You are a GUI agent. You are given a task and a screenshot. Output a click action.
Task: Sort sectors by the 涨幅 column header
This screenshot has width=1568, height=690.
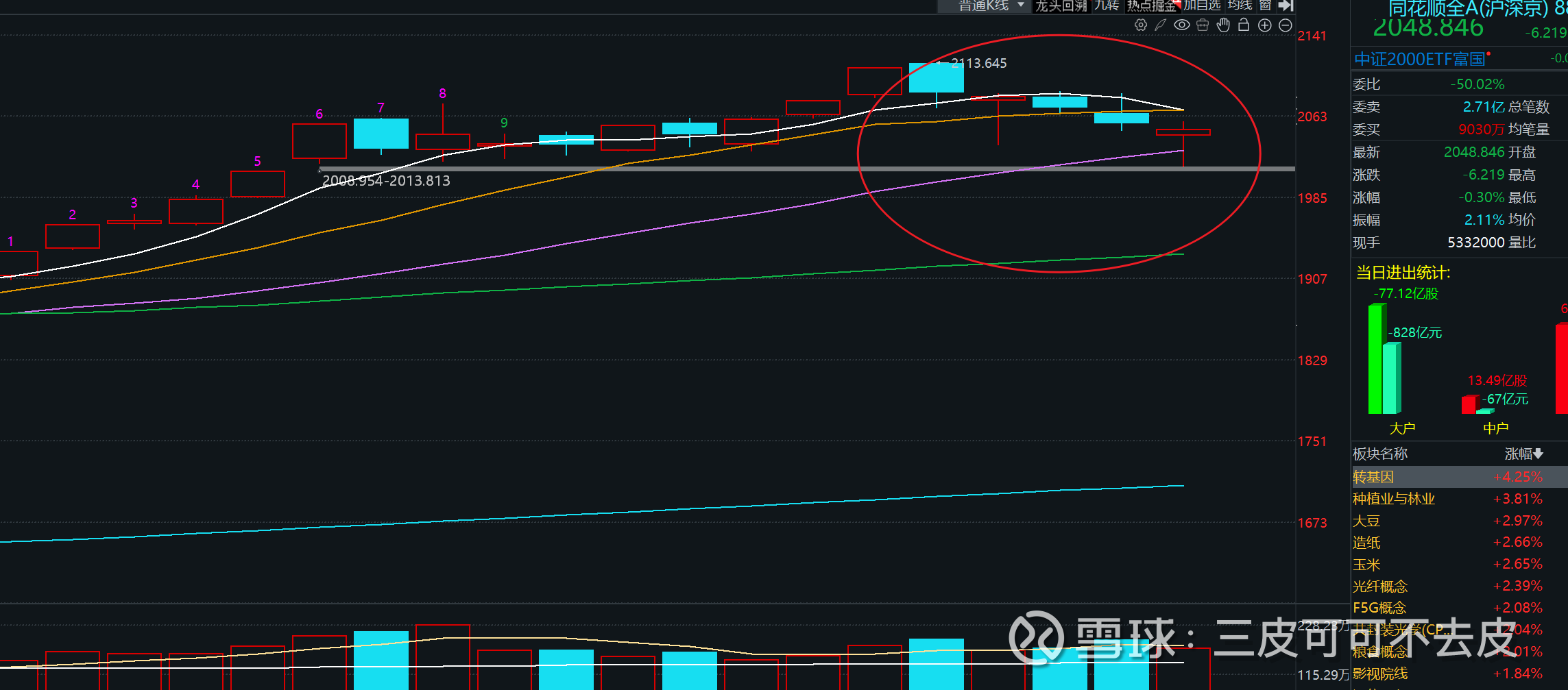(x=1523, y=454)
